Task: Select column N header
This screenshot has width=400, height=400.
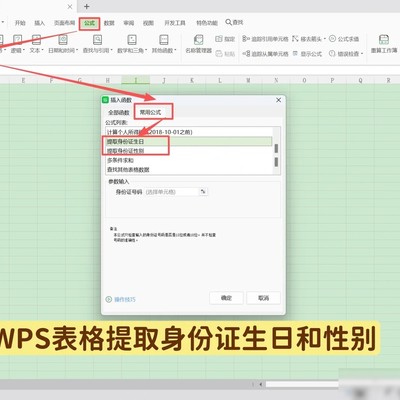Action: (276, 80)
